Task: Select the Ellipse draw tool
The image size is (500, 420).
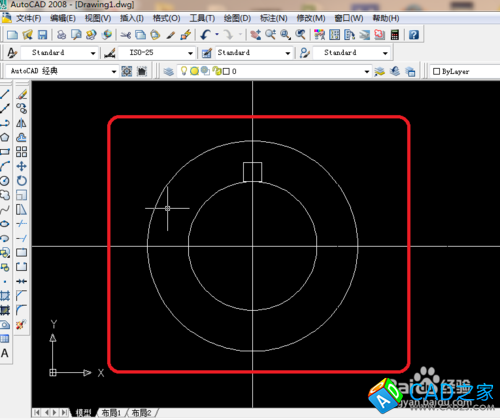Action: click(5, 224)
